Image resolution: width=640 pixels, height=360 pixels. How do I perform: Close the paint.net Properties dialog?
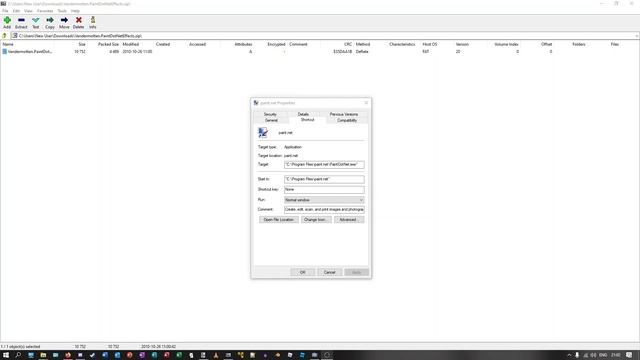point(366,103)
